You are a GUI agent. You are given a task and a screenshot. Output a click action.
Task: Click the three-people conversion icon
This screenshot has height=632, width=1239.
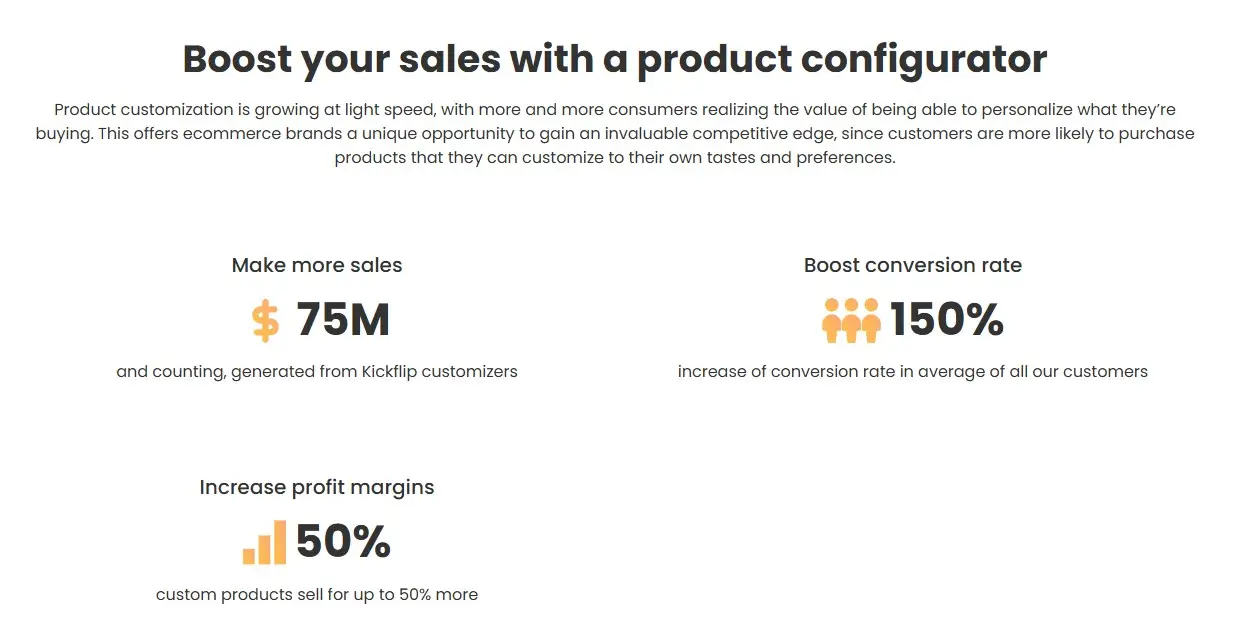(x=851, y=321)
